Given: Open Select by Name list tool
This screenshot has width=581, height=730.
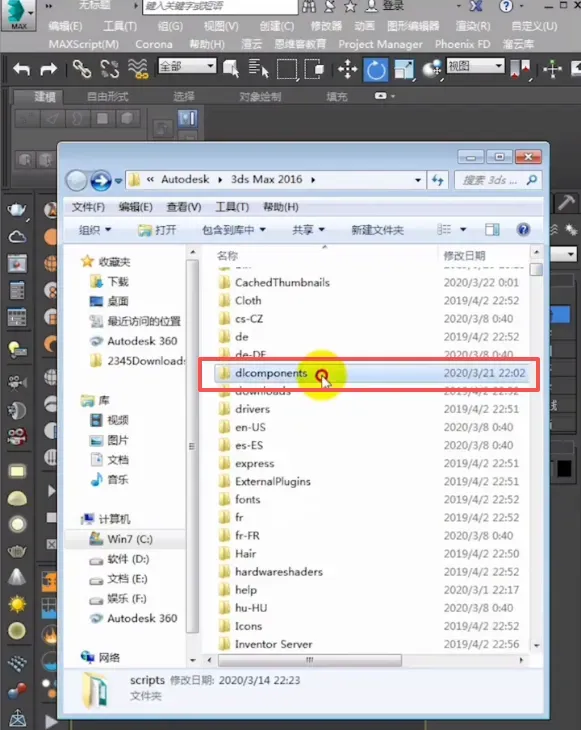Looking at the screenshot, I should 258,69.
